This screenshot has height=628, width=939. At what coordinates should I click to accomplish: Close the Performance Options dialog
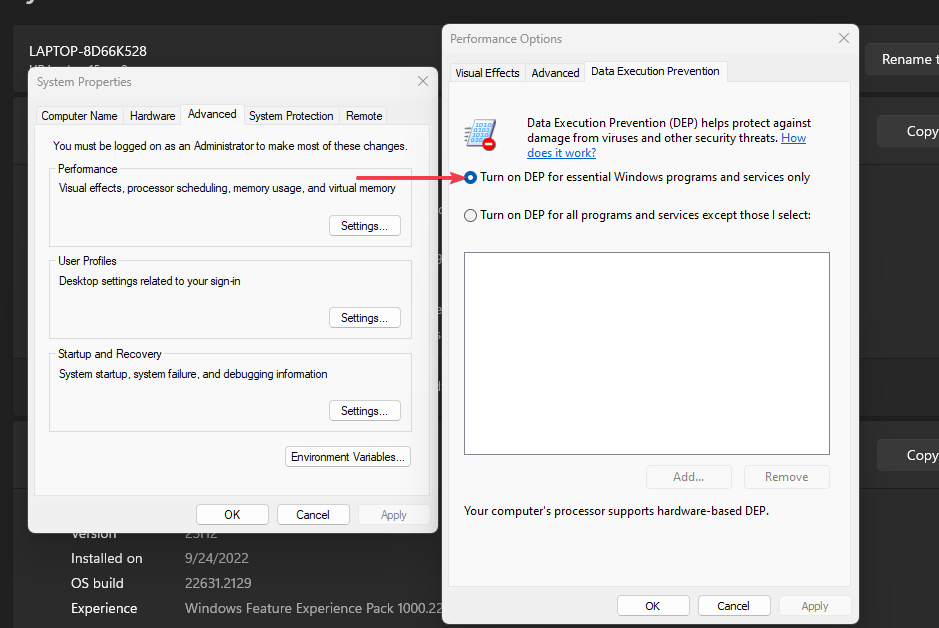(843, 39)
